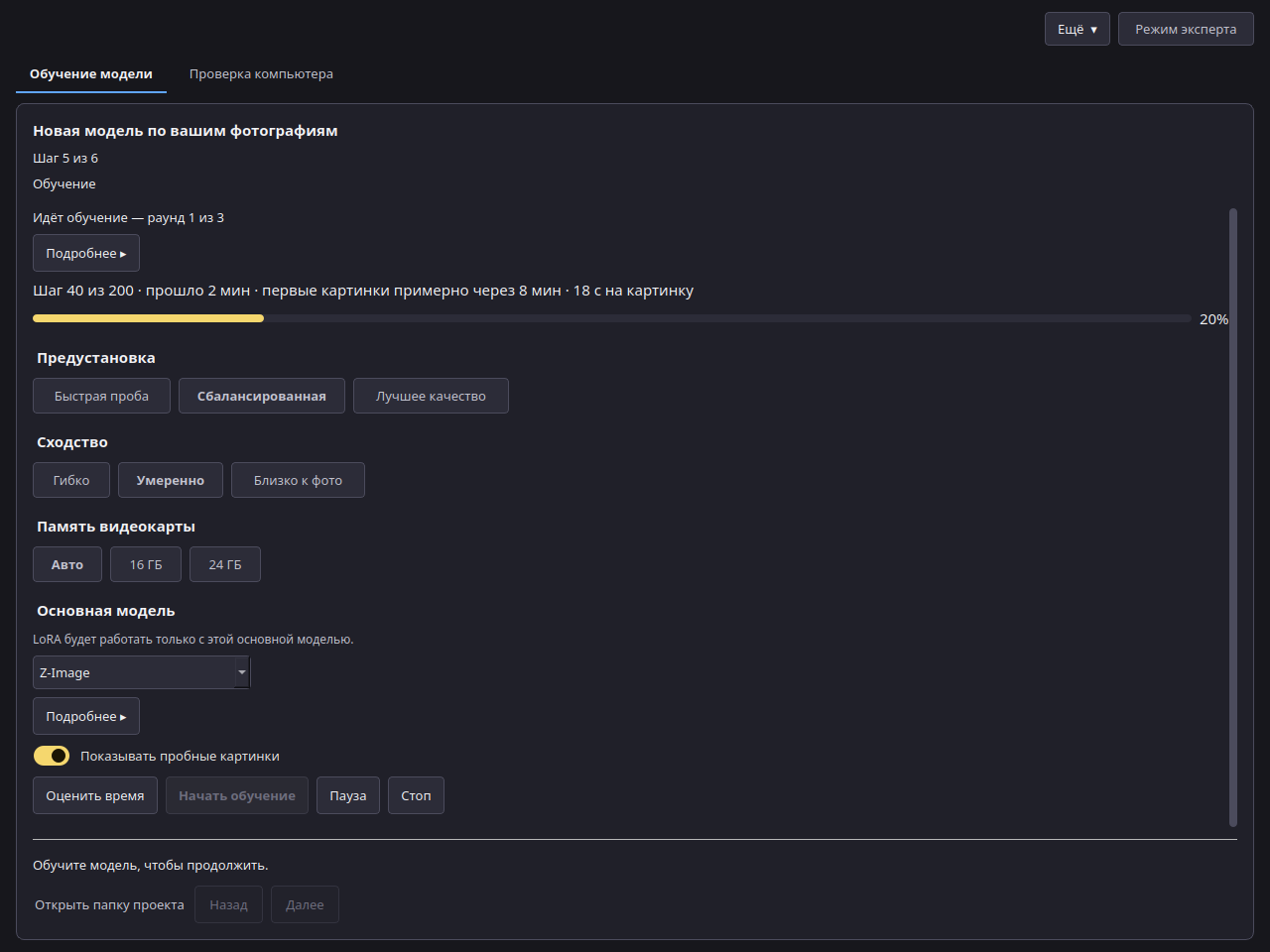Image resolution: width=1270 pixels, height=952 pixels.
Task: Click the note LoRA будет работать только с этой основной моделью
Action: pos(193,640)
